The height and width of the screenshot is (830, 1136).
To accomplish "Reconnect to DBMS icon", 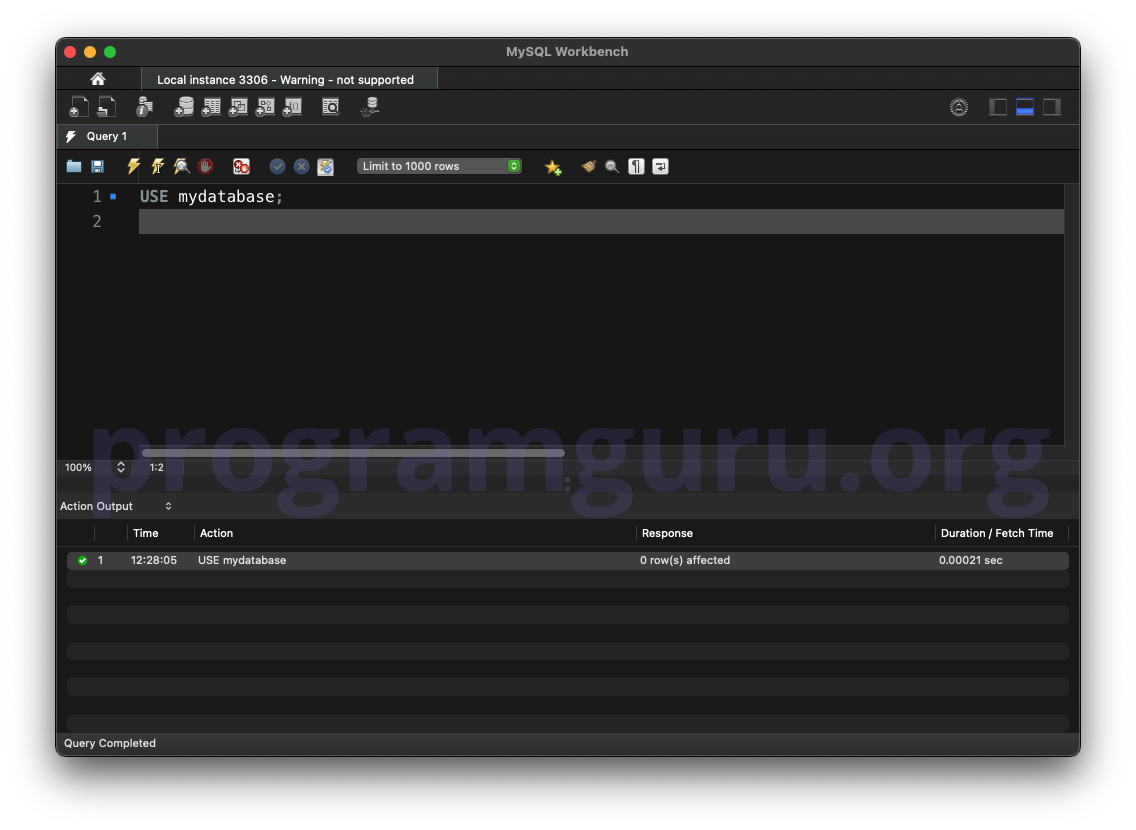I will tap(370, 106).
